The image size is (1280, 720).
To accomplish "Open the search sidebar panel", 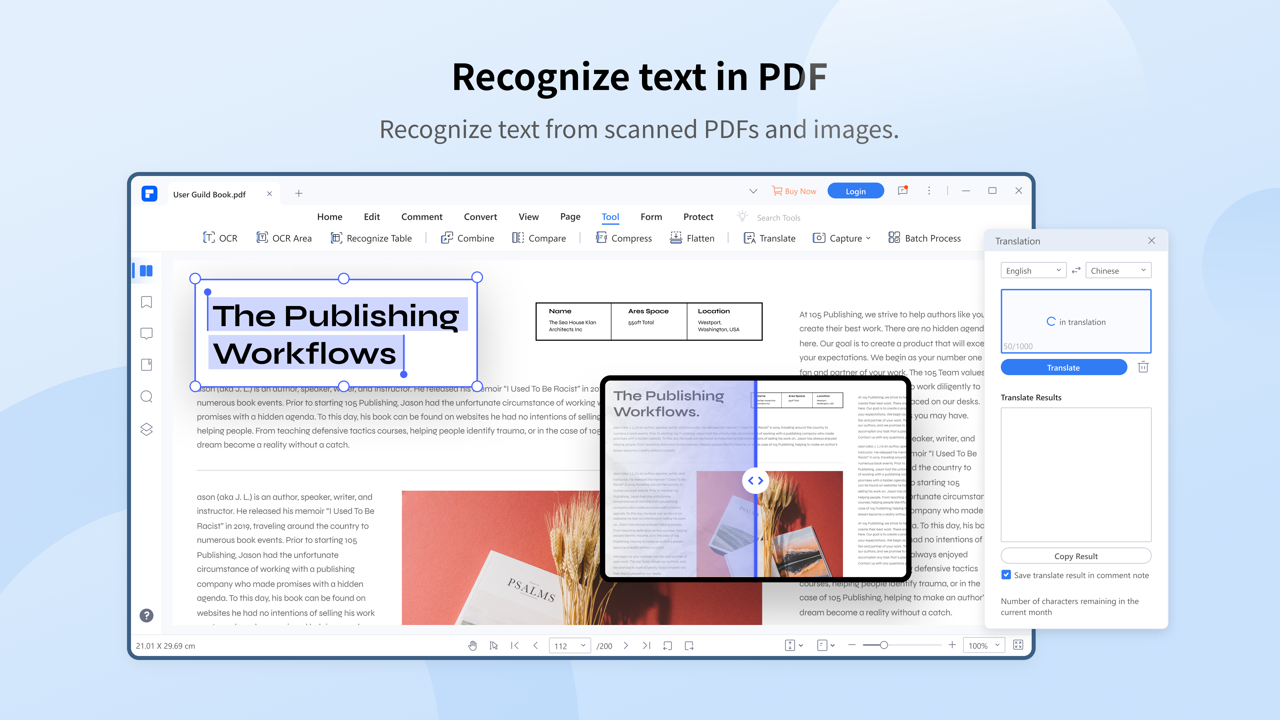I will 146,397.
